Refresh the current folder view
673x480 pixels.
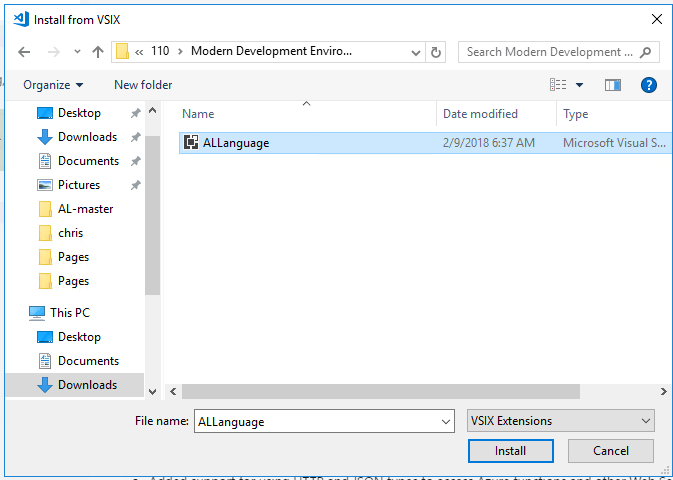436,52
